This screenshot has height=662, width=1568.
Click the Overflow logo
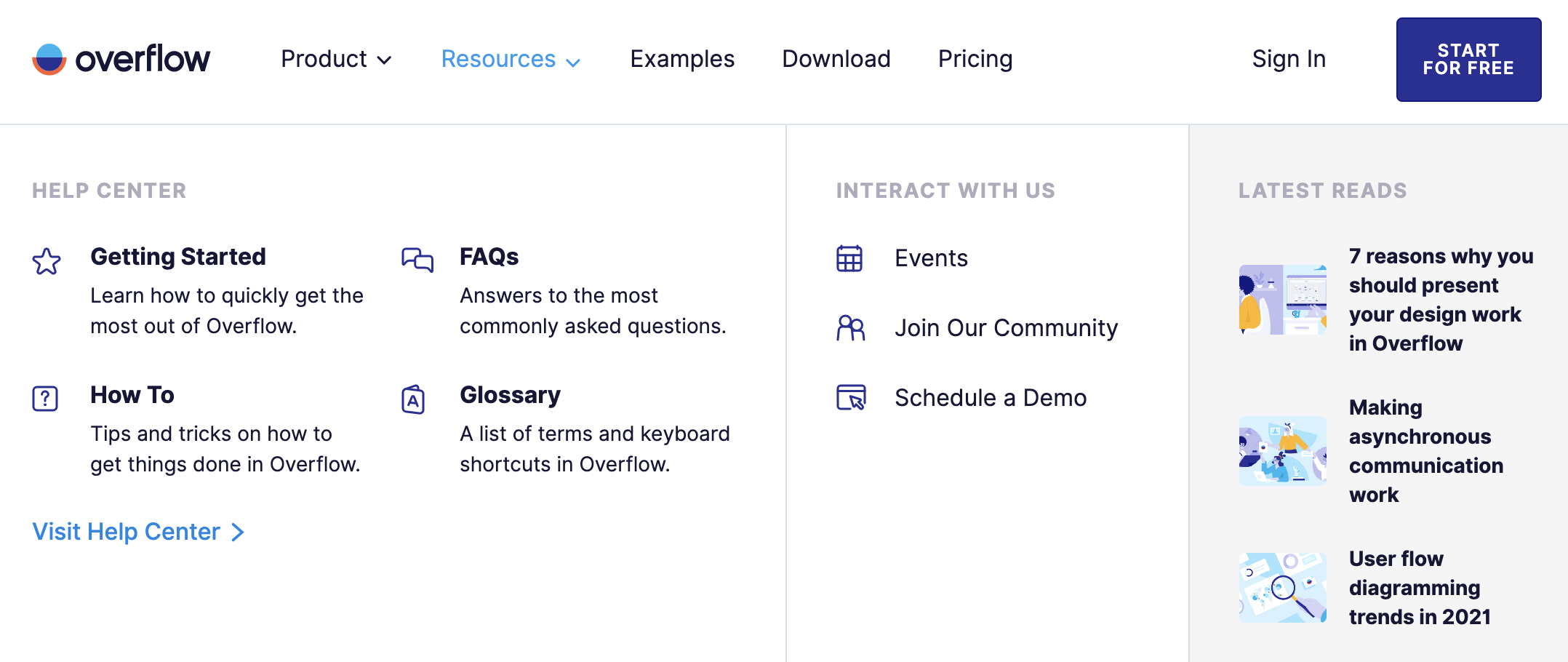point(121,59)
